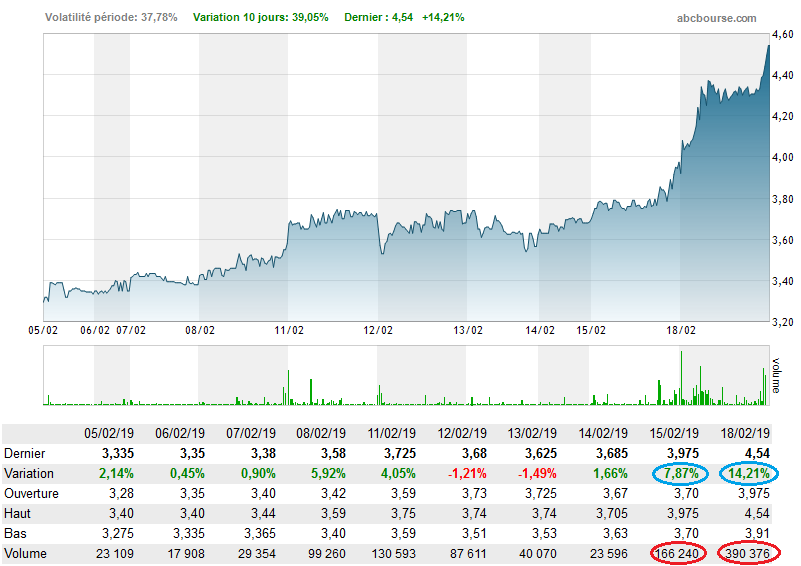Select the 08/02/19 column header
This screenshot has height=566, width=801.
[x=321, y=433]
